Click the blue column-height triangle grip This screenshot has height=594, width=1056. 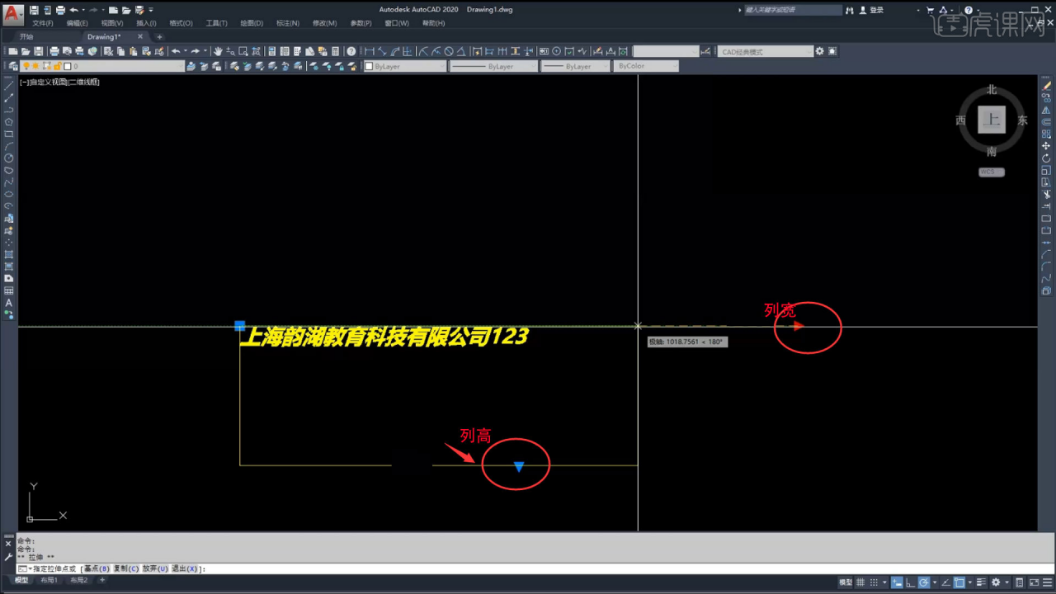click(519, 466)
